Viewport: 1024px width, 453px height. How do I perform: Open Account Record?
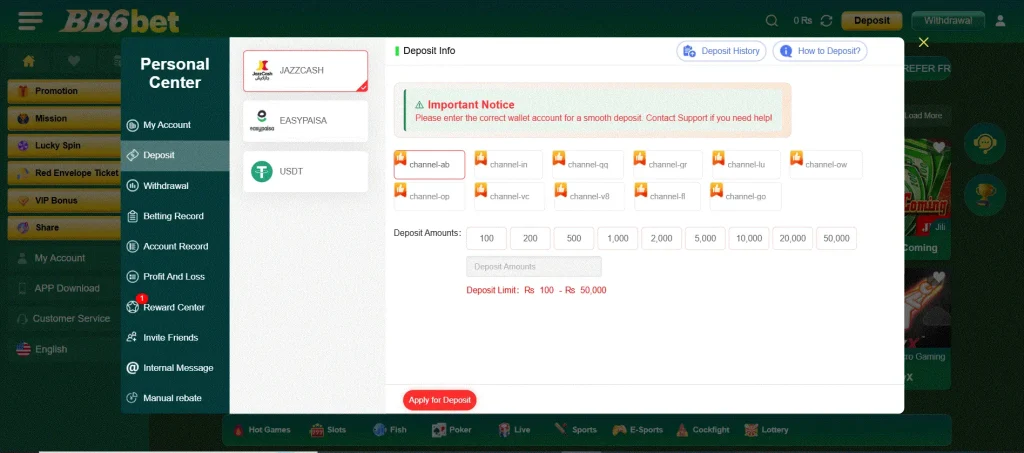point(175,246)
